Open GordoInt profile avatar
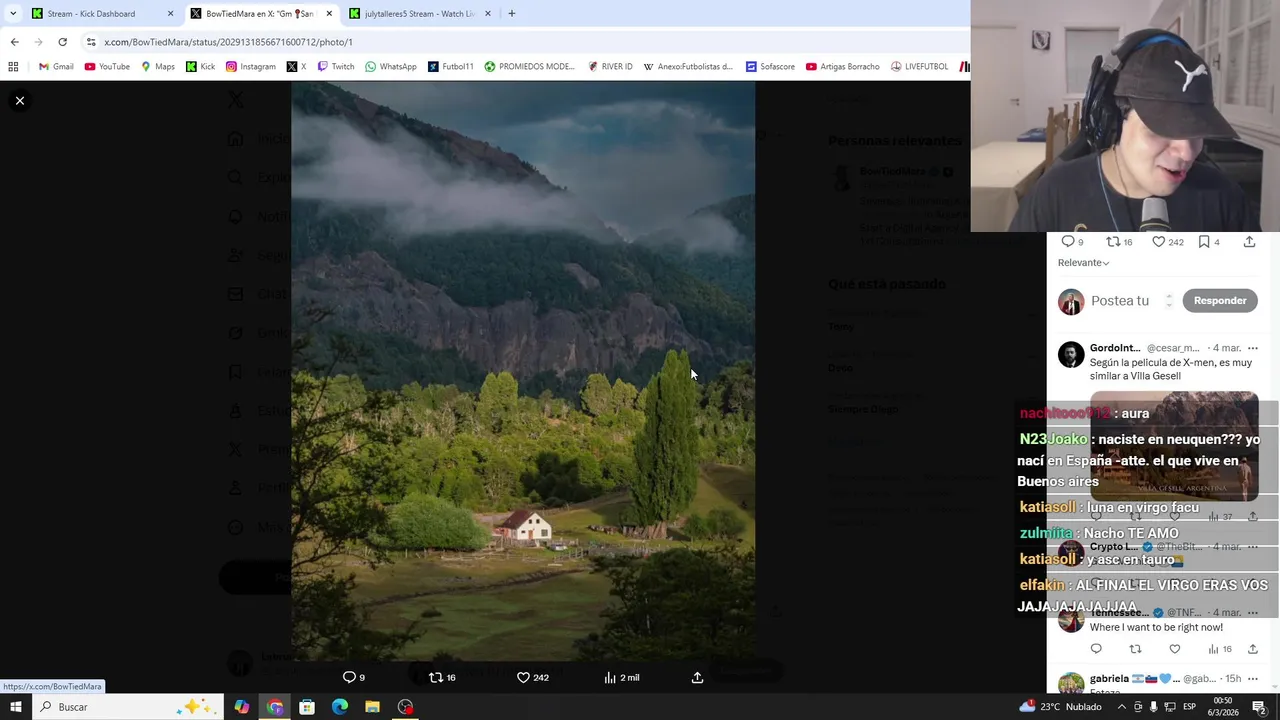This screenshot has height=720, width=1280. pos(1071,355)
